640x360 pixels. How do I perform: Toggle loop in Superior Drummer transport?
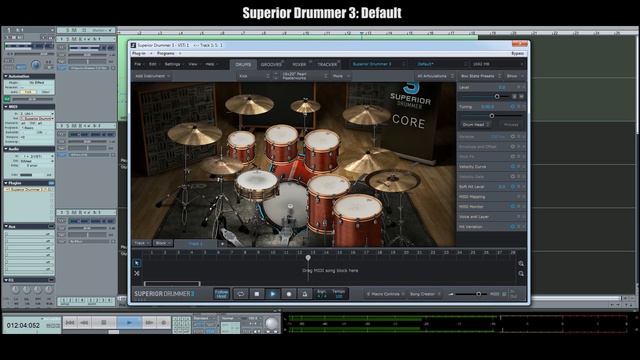pos(241,293)
